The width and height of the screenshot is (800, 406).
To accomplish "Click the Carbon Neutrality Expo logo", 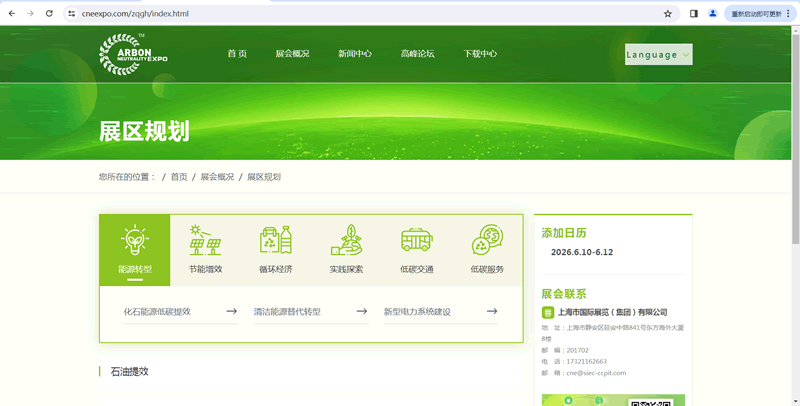I will pos(134,55).
